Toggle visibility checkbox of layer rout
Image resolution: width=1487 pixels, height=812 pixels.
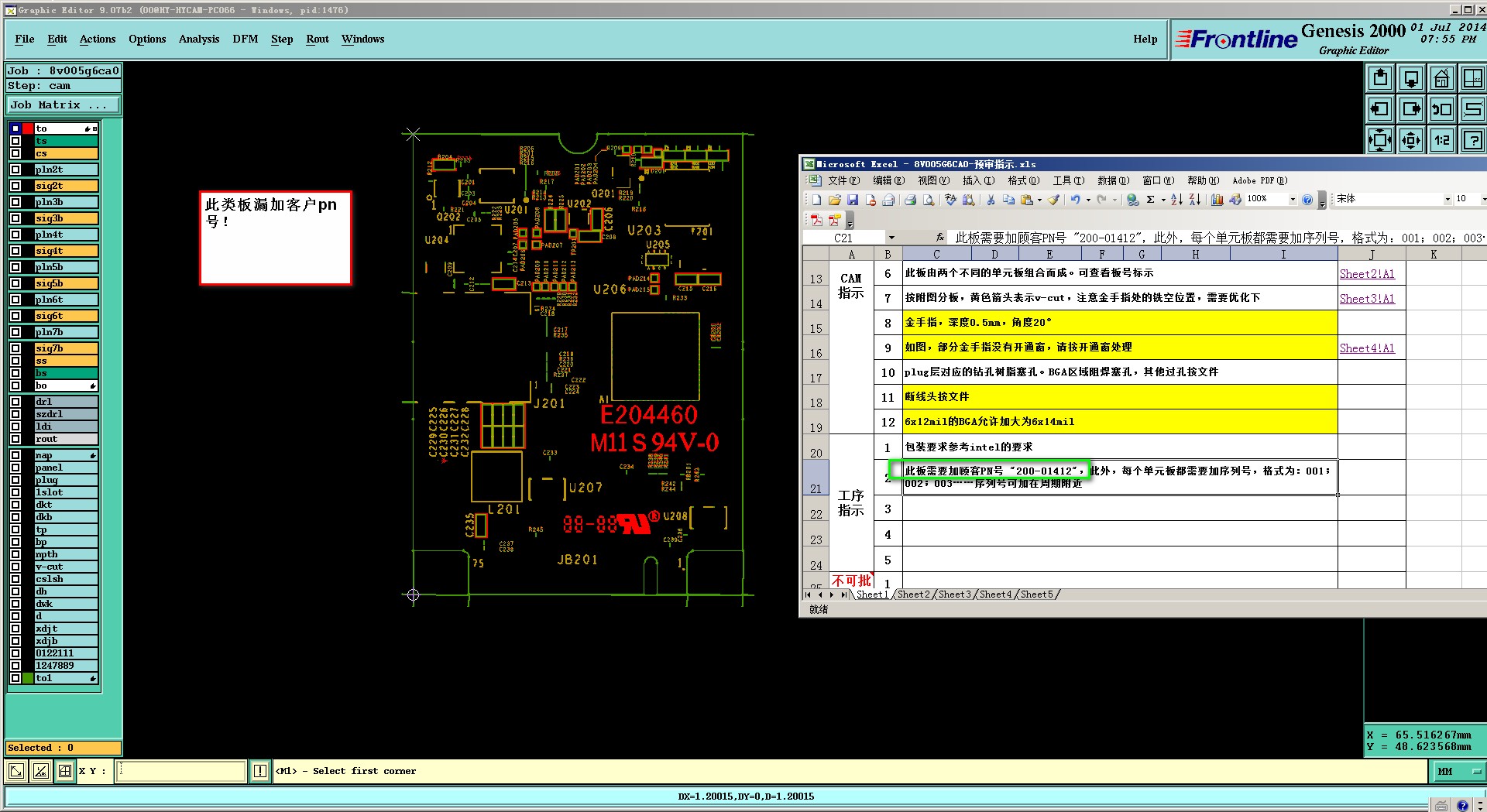tap(15, 439)
